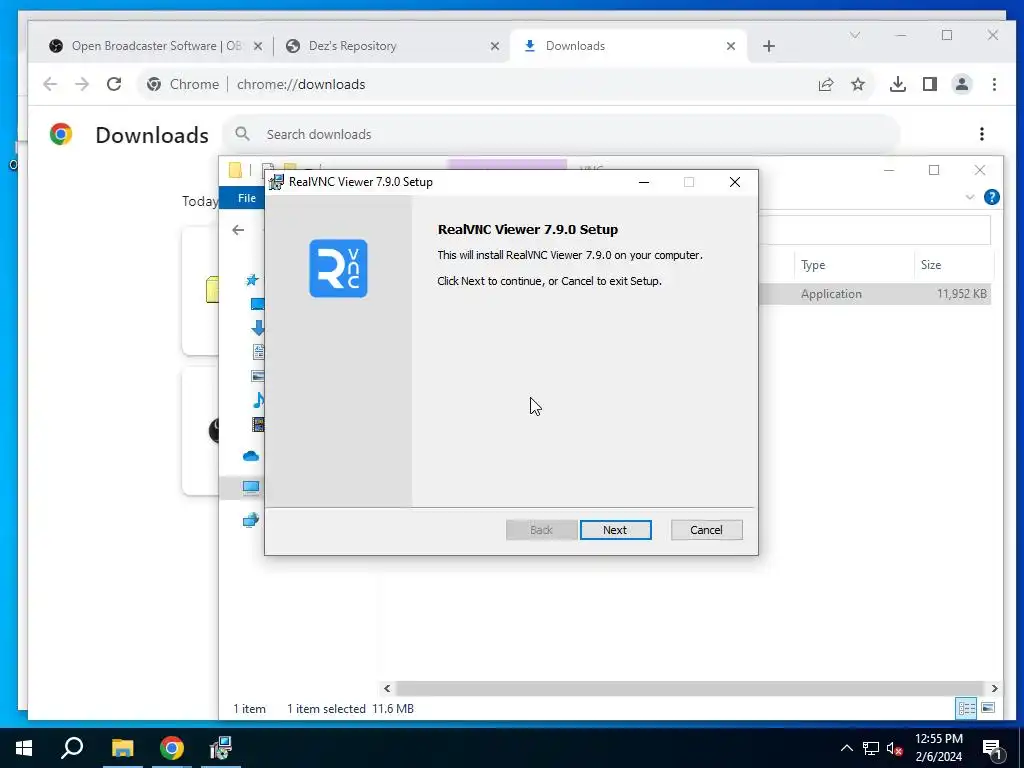Open Chrome from the taskbar
The height and width of the screenshot is (768, 1024).
click(x=172, y=748)
